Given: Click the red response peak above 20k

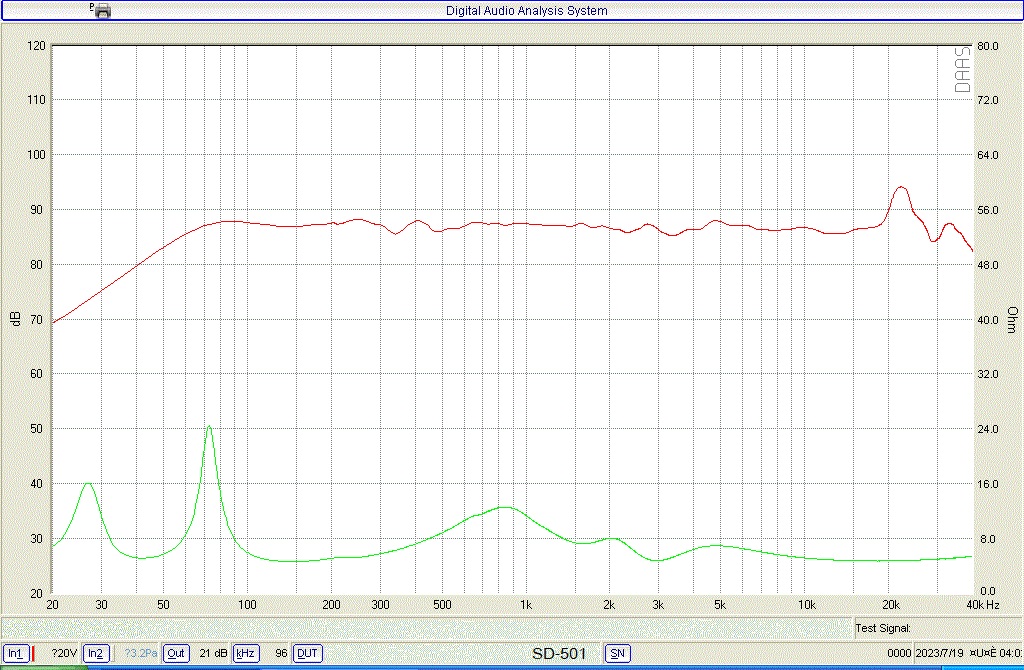Looking at the screenshot, I should pos(901,187).
